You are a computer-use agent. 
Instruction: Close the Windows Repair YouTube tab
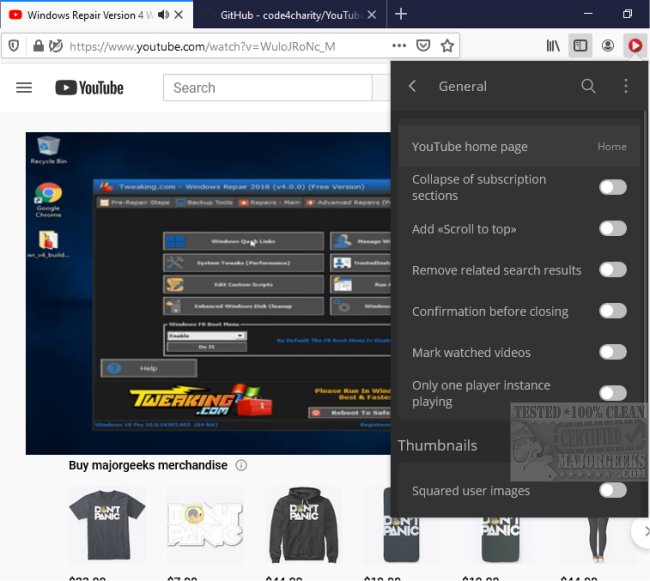pyautogui.click(x=179, y=15)
